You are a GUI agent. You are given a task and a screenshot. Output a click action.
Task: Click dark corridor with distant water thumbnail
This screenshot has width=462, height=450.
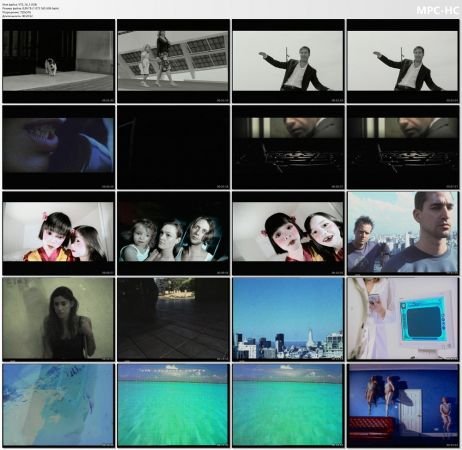(x=173, y=319)
